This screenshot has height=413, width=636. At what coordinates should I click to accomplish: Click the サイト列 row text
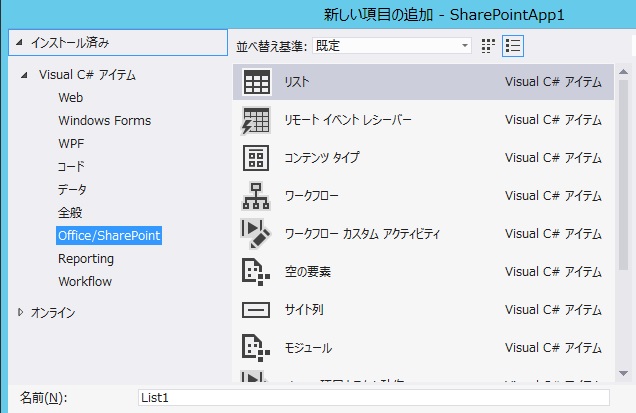point(304,310)
